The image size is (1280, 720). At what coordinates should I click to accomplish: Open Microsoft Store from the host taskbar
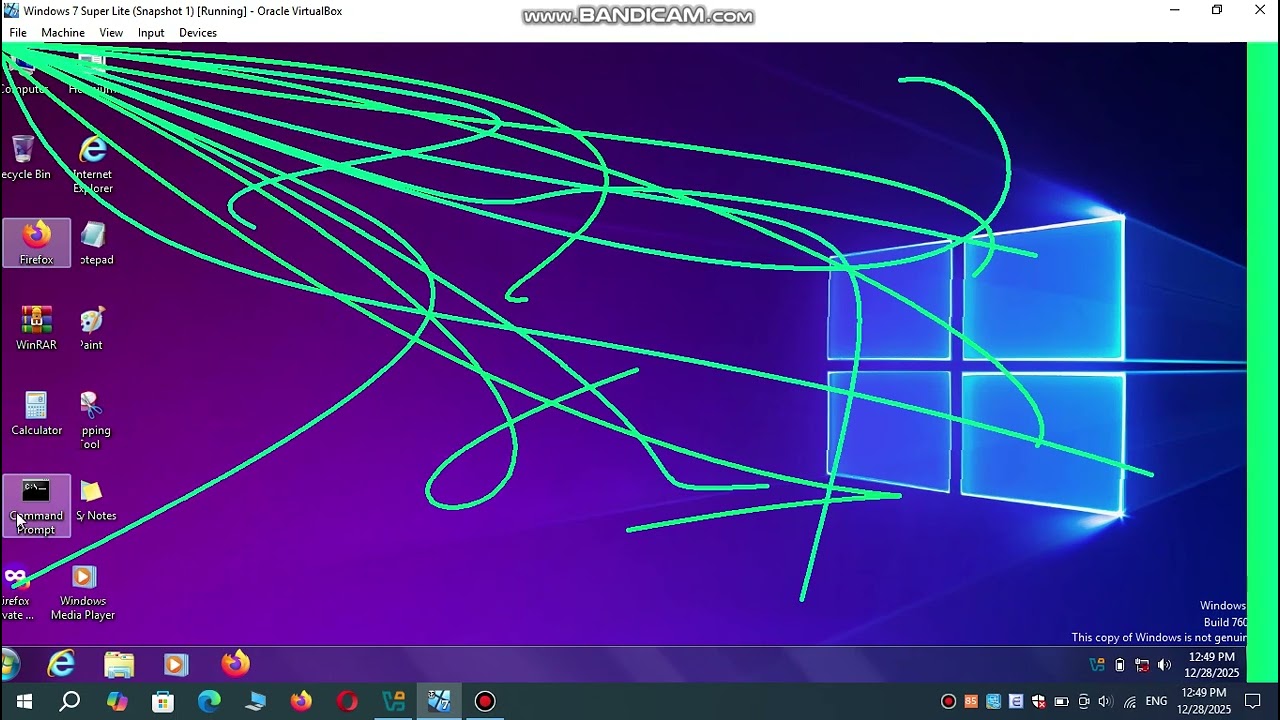[x=163, y=701]
